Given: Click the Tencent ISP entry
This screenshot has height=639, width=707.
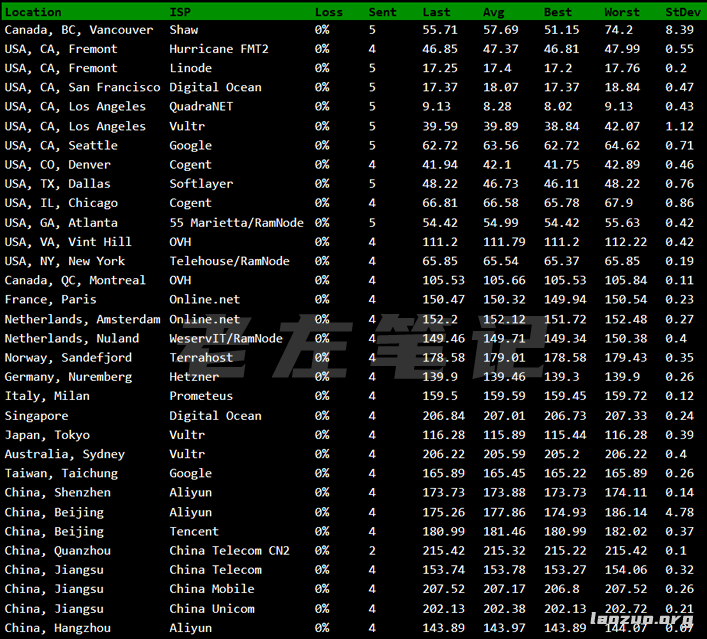Looking at the screenshot, I should tap(194, 531).
